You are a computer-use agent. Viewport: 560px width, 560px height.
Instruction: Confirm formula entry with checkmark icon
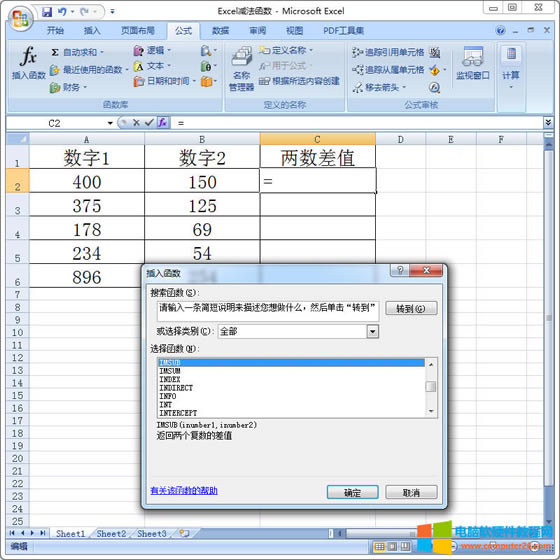[x=149, y=123]
